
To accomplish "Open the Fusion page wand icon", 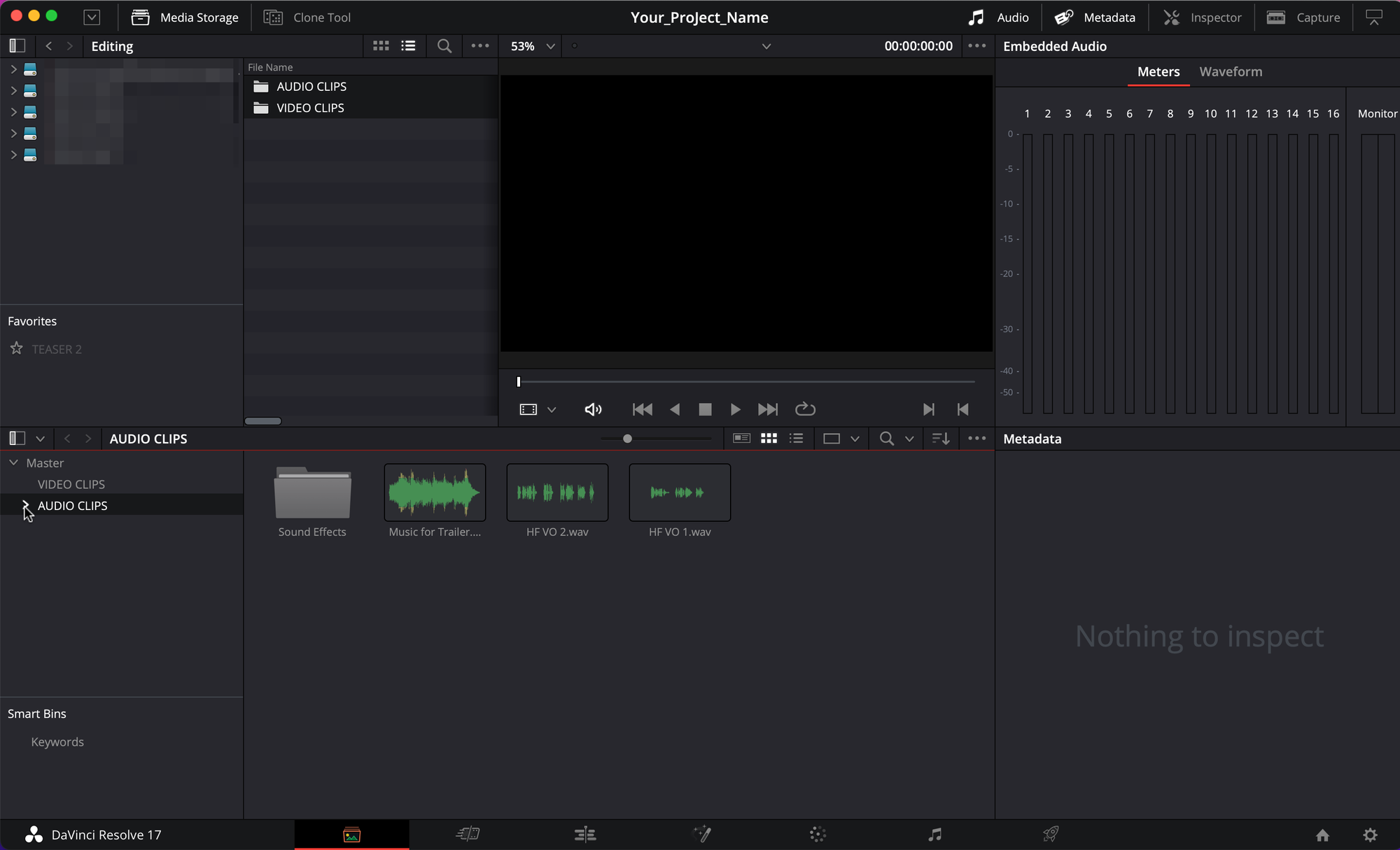I will [x=701, y=834].
